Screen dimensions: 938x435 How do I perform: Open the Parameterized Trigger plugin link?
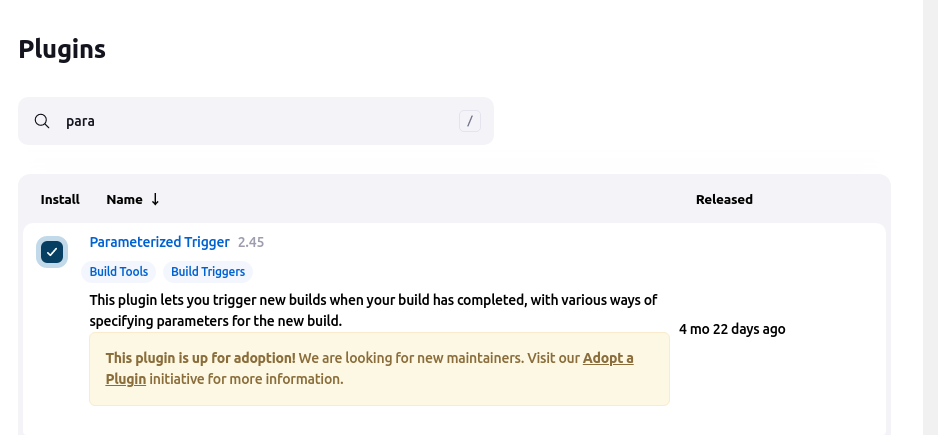click(159, 242)
